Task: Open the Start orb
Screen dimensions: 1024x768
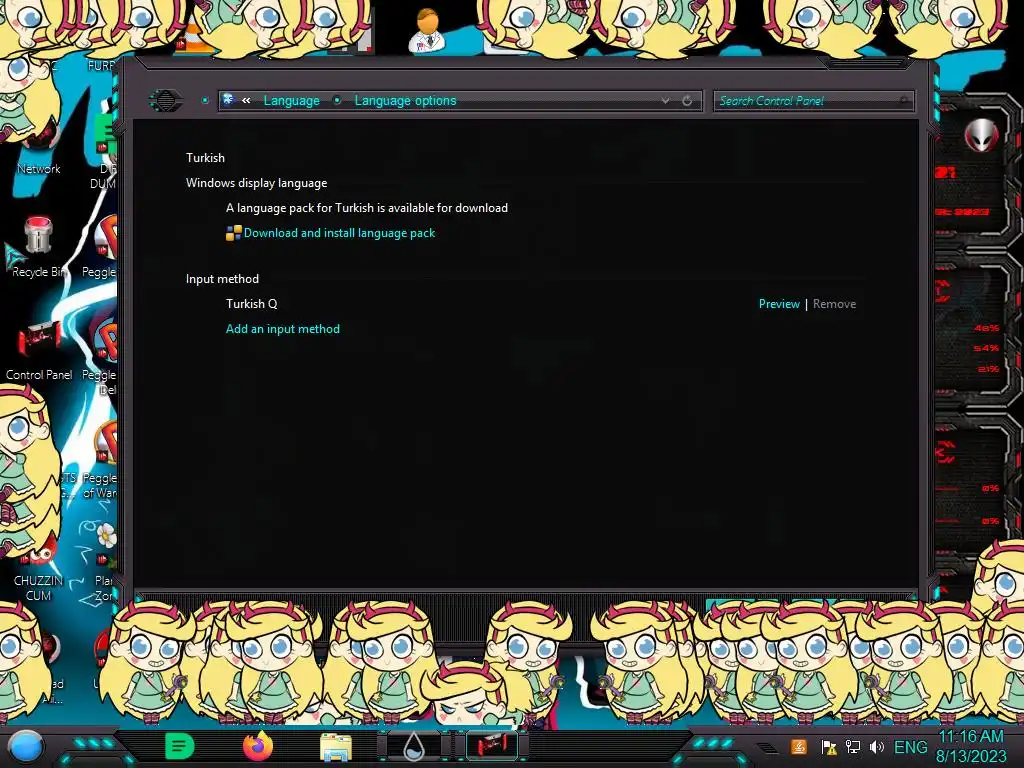Action: coord(26,746)
